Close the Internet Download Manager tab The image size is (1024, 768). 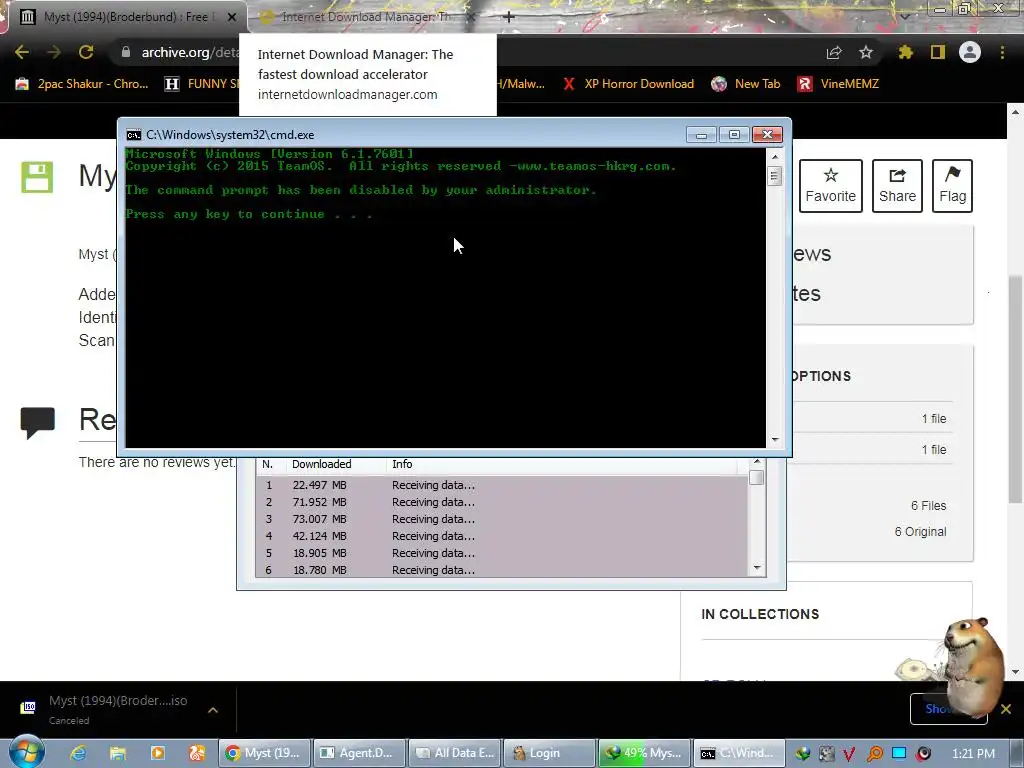tap(472, 17)
